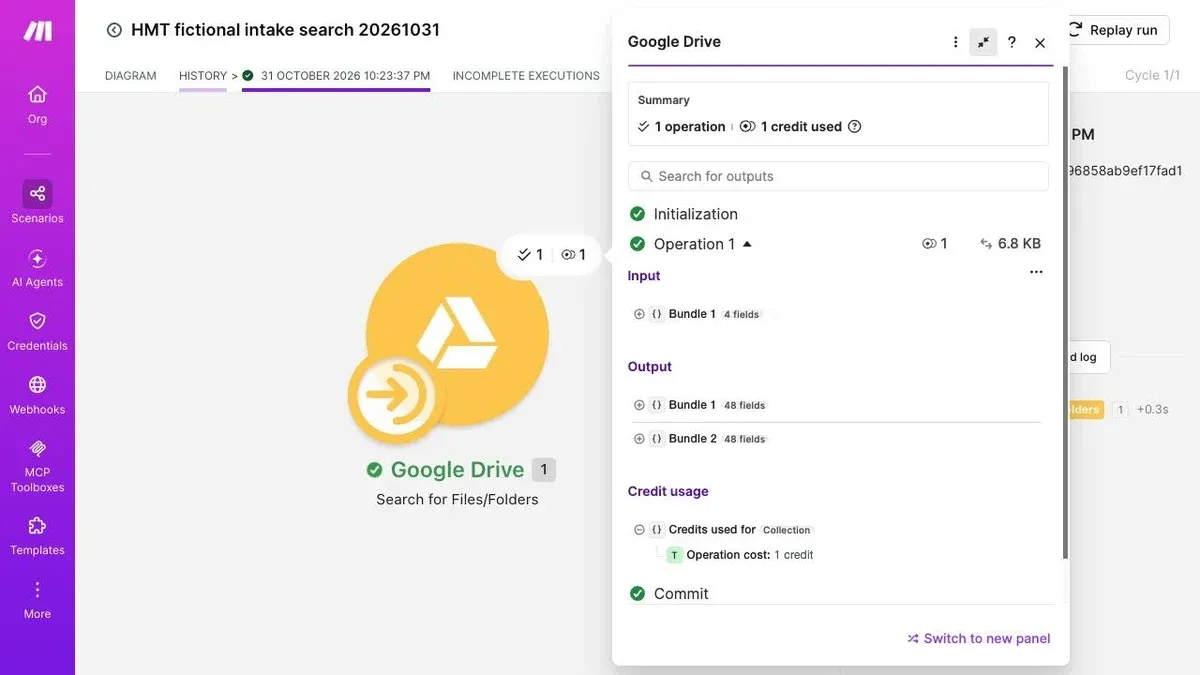Click the credit used info question icon

(x=854, y=127)
